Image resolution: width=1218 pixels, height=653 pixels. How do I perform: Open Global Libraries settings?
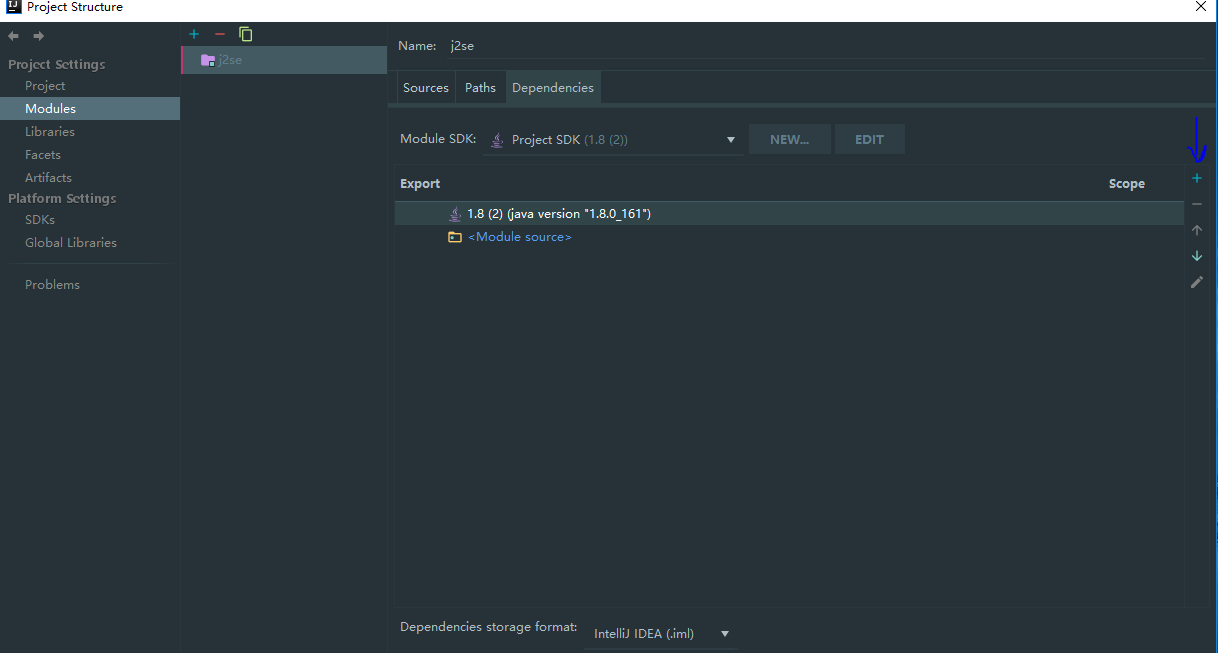pyautogui.click(x=71, y=243)
